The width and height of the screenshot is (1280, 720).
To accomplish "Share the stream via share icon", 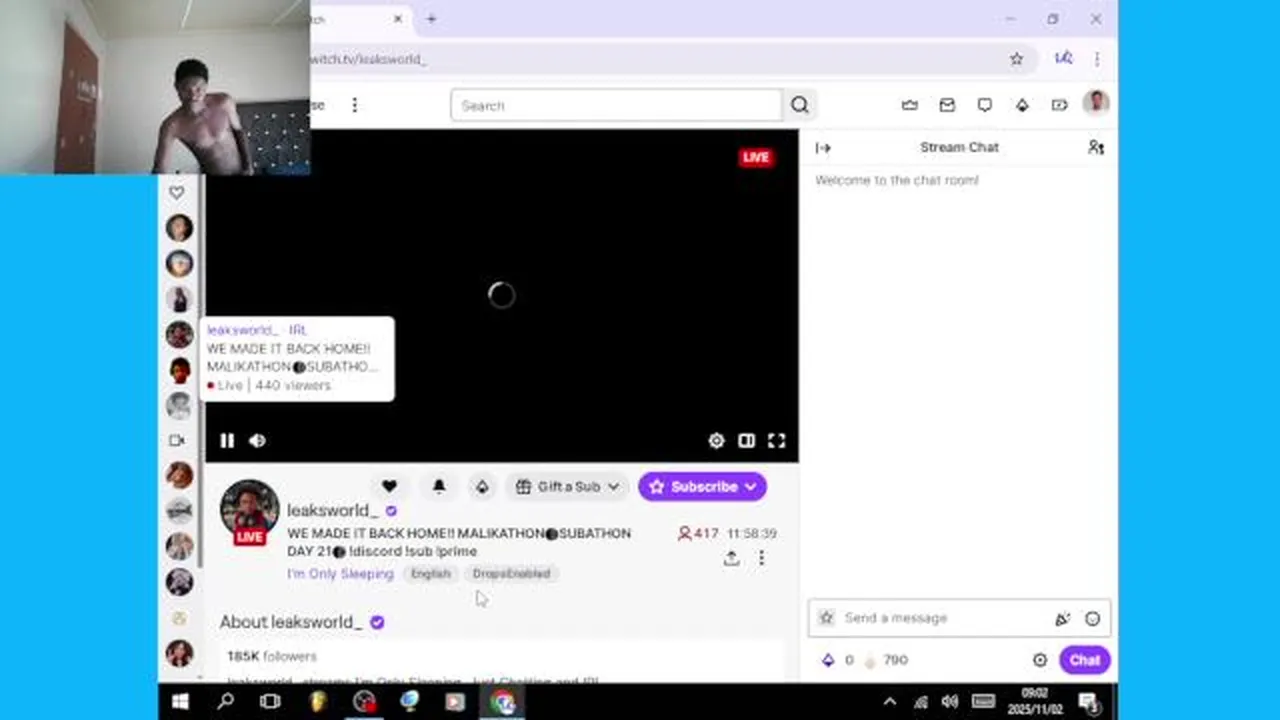I will pos(731,558).
